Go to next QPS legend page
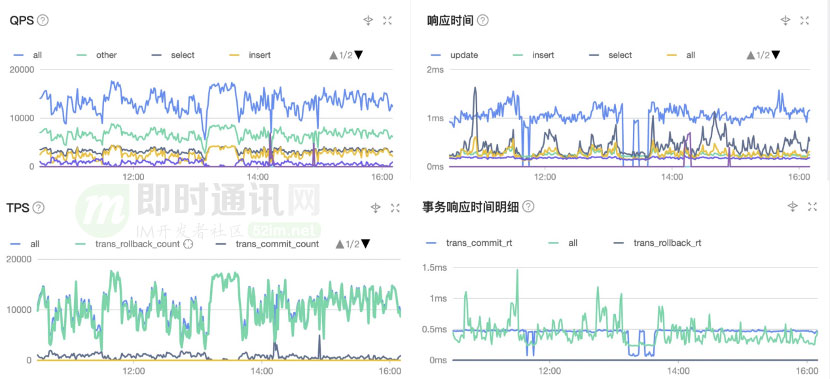The height and width of the screenshot is (379, 830). [359, 55]
